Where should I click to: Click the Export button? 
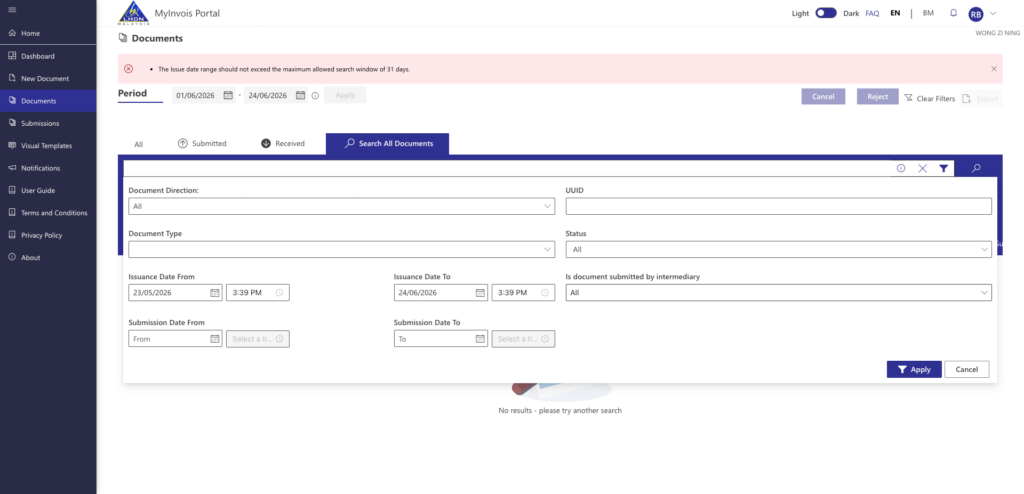[x=981, y=99]
